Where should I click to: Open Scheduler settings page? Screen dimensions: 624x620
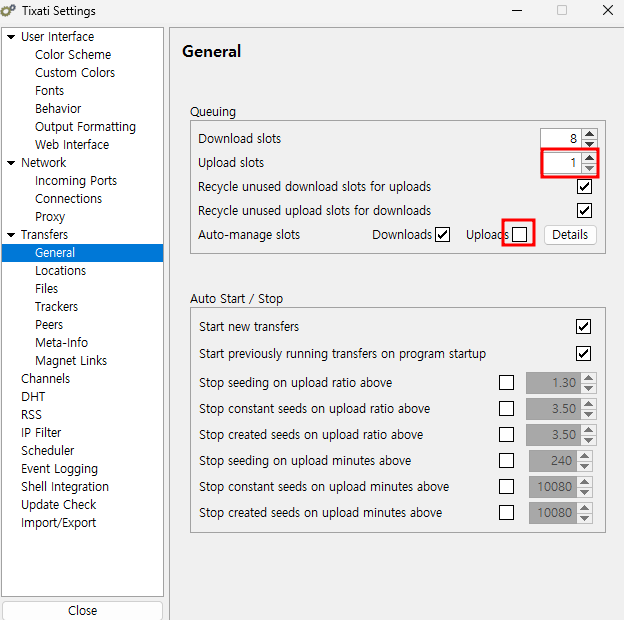click(x=47, y=450)
